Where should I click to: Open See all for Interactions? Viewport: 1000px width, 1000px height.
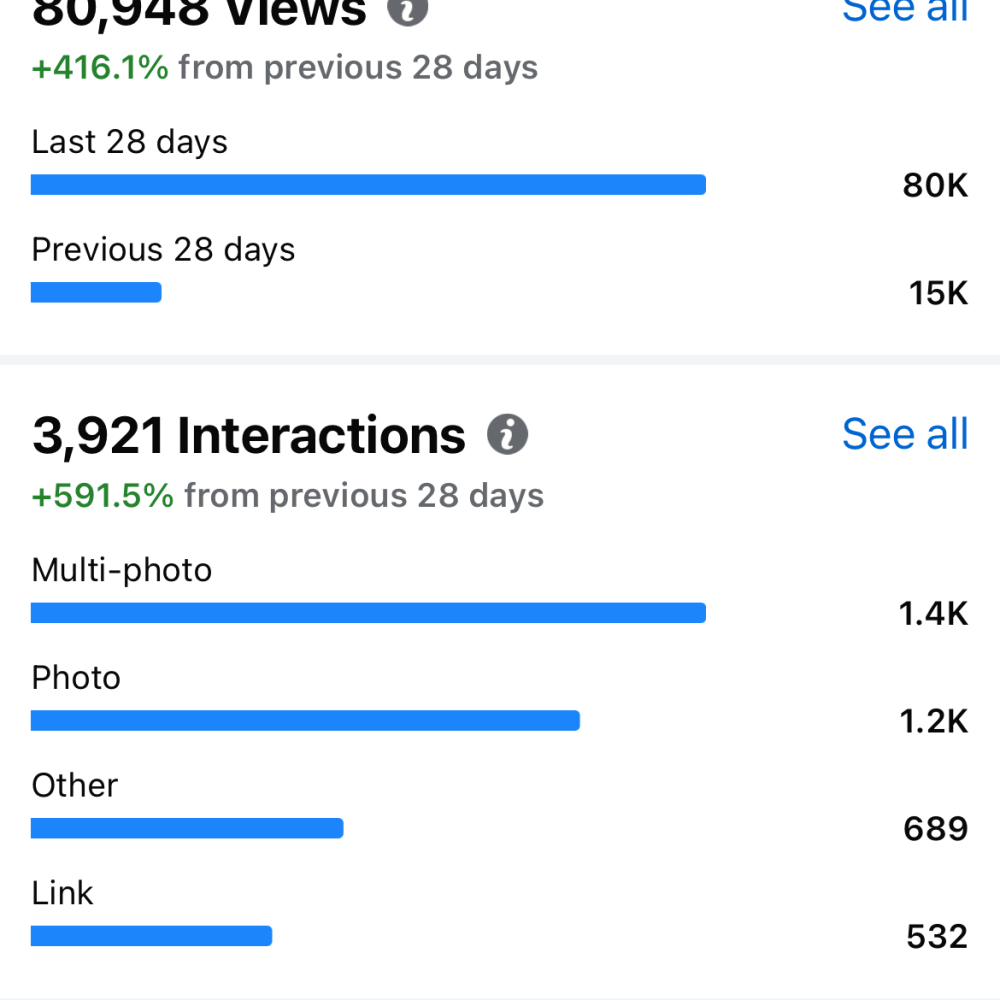click(x=905, y=434)
